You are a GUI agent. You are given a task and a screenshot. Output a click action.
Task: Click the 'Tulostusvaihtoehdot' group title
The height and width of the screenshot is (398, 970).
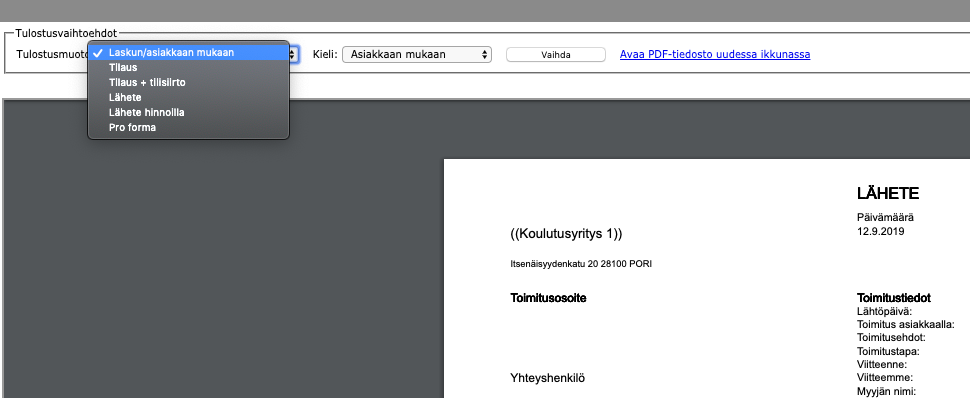tap(66, 33)
